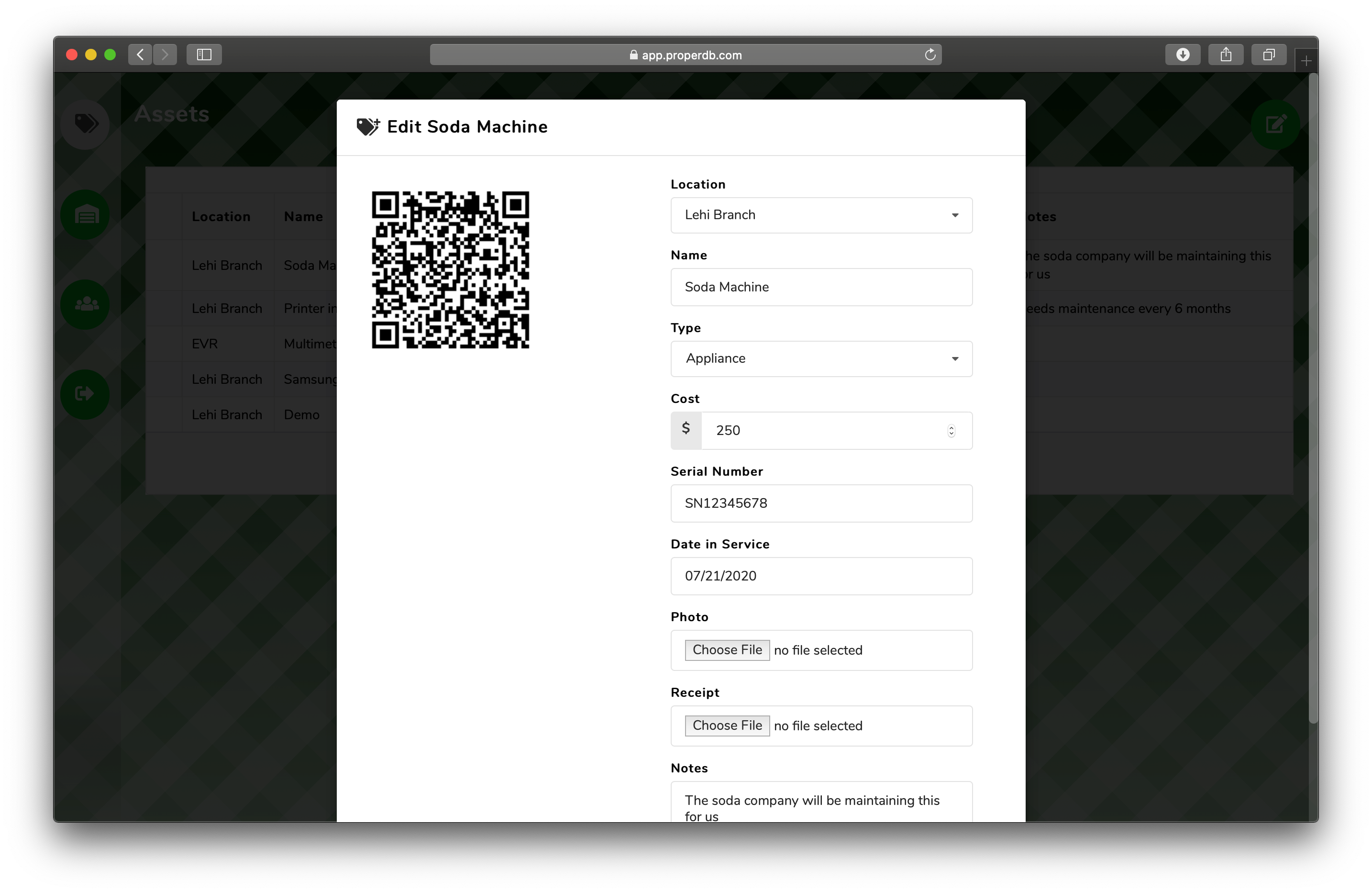The image size is (1372, 893).
Task: Click the Share icon in the browser toolbar
Action: pos(1226,54)
